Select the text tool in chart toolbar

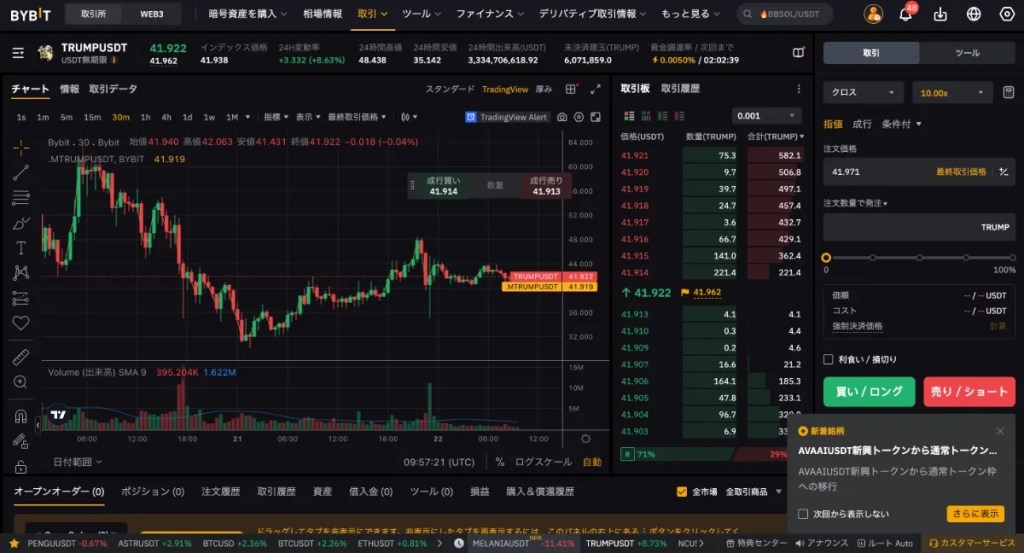tap(21, 247)
